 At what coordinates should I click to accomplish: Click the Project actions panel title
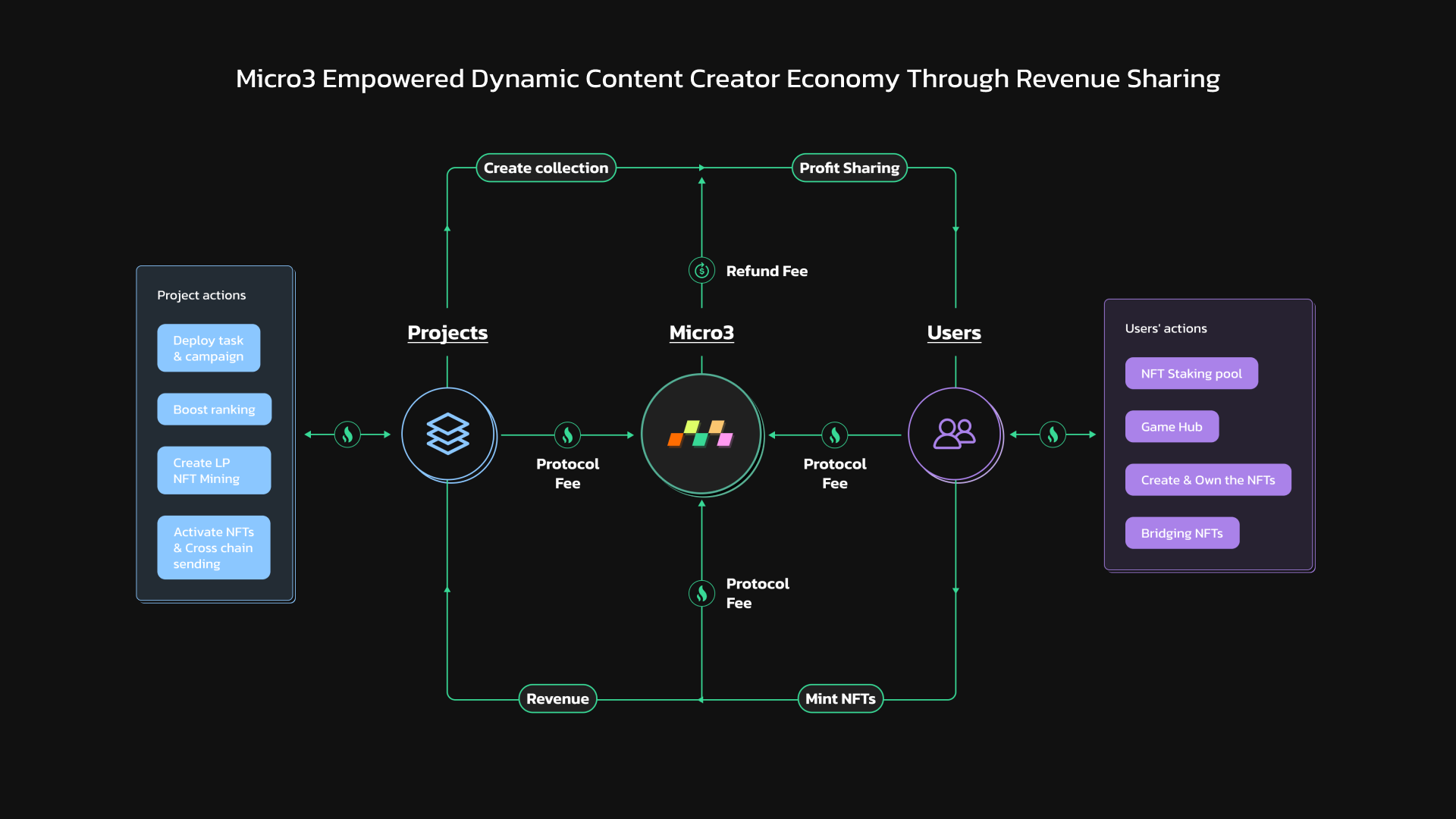pyautogui.click(x=201, y=295)
